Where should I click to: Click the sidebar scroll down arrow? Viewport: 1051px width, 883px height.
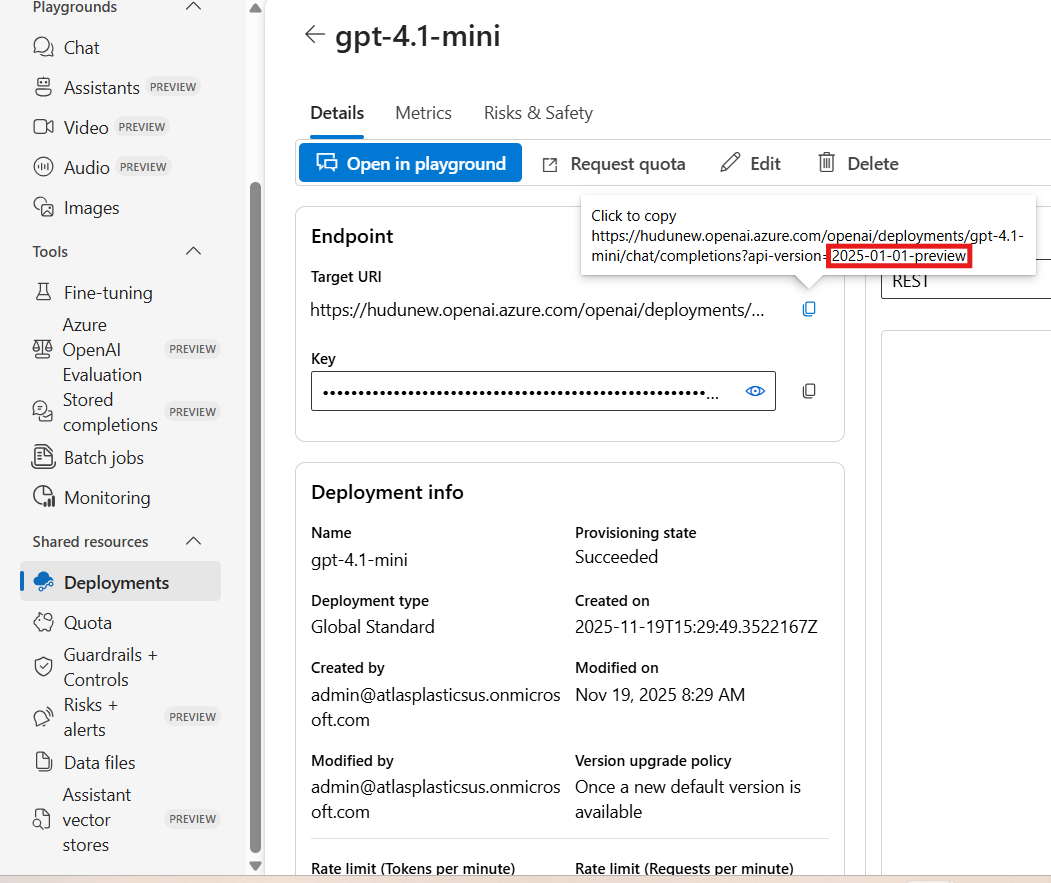tap(255, 866)
